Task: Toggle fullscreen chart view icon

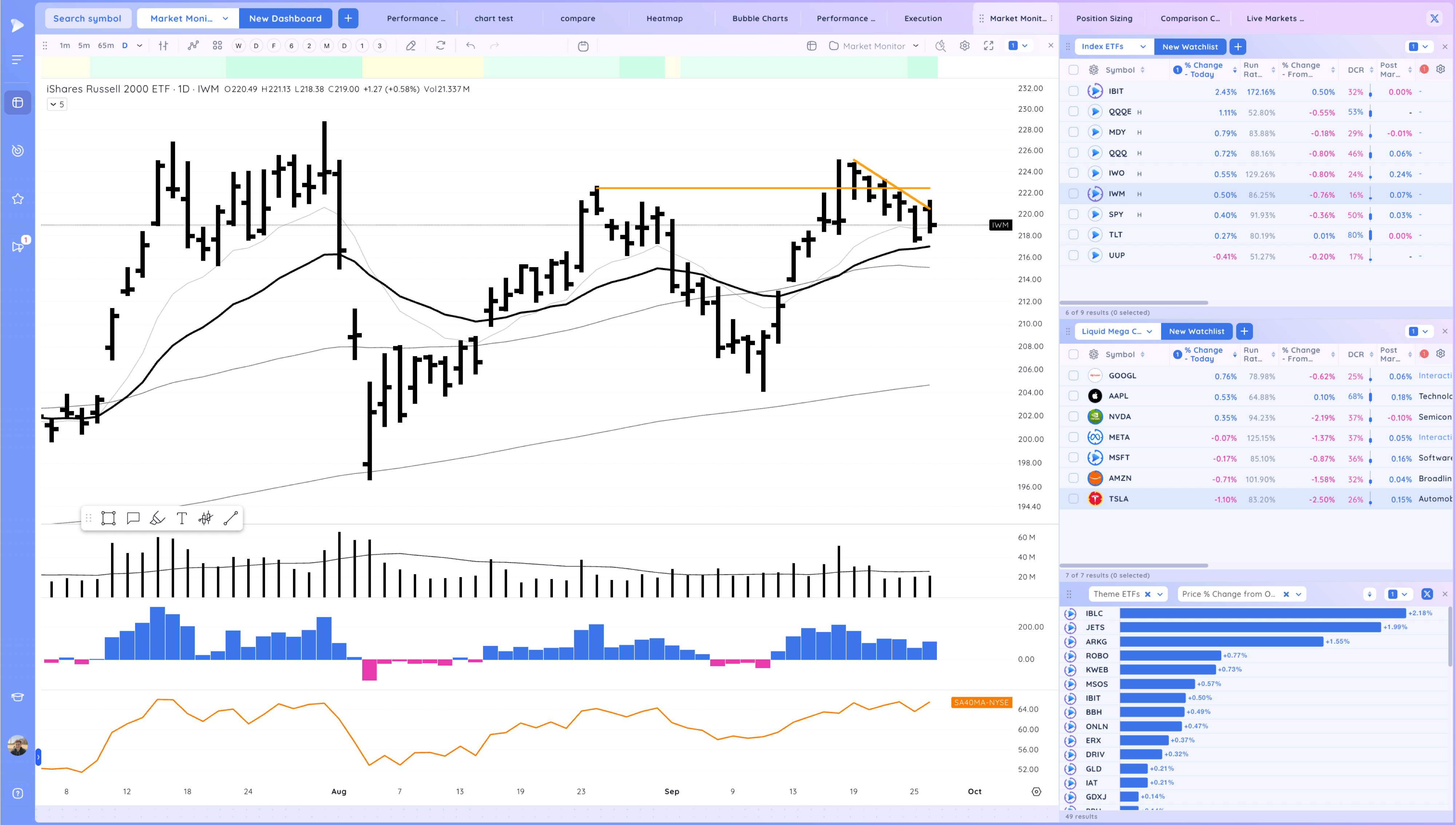Action: (988, 46)
